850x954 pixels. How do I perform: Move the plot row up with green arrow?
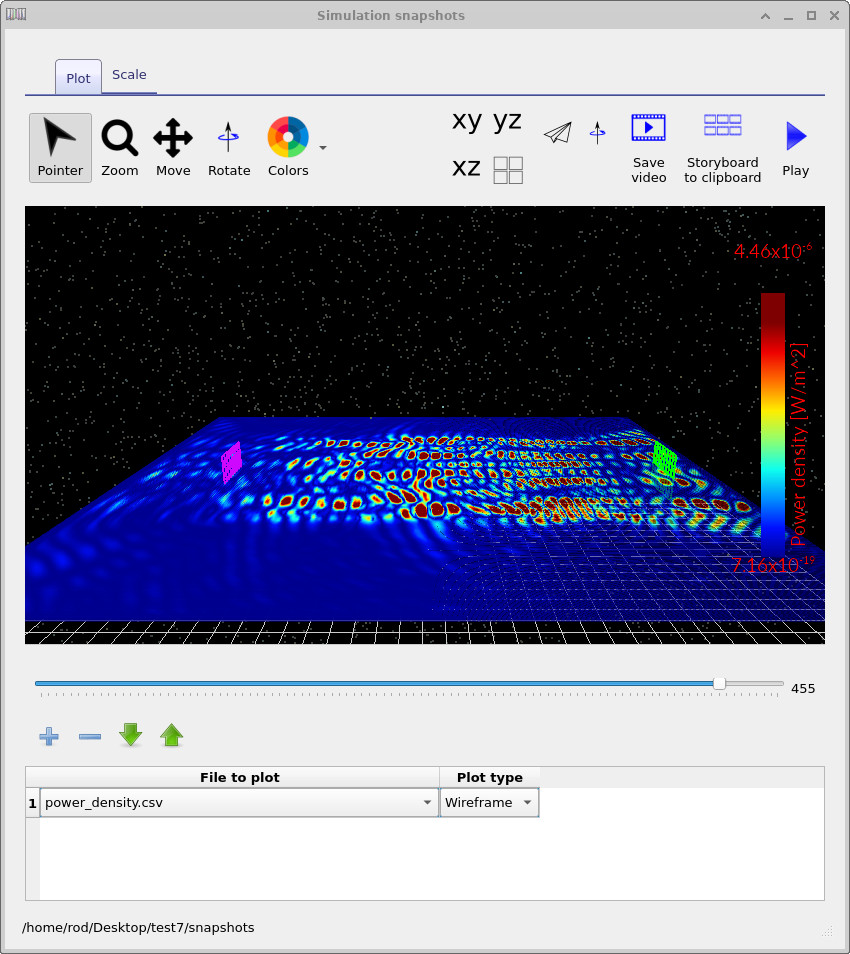click(171, 736)
